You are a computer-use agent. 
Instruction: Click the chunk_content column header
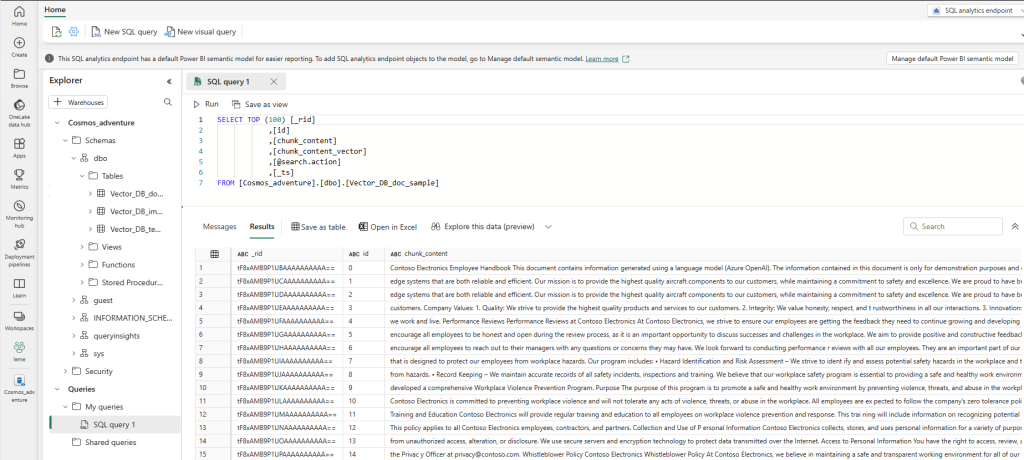coord(703,254)
